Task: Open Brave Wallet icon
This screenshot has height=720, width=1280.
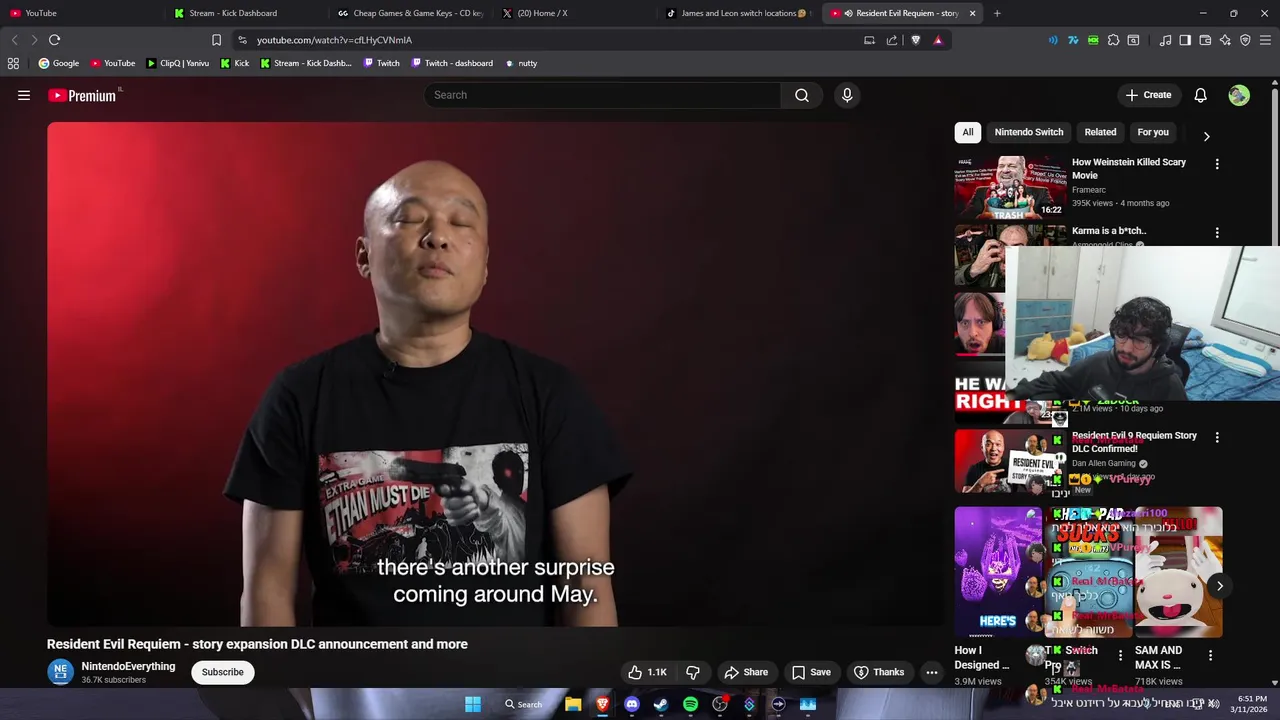Action: [1205, 40]
